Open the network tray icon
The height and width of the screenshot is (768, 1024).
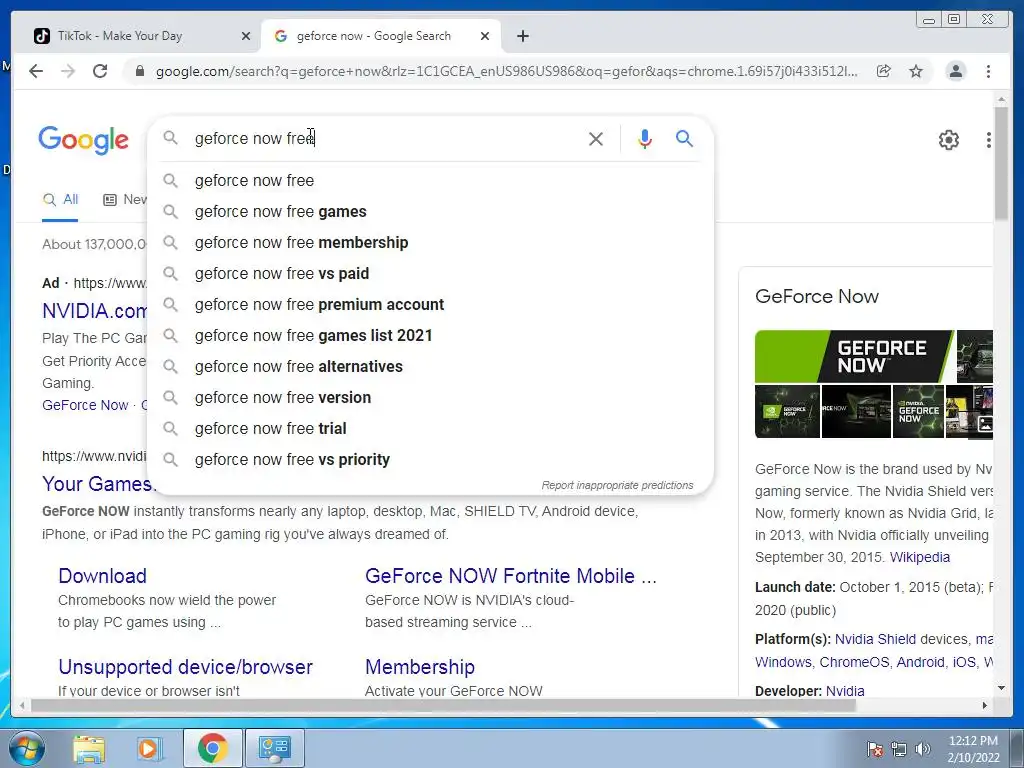click(899, 749)
